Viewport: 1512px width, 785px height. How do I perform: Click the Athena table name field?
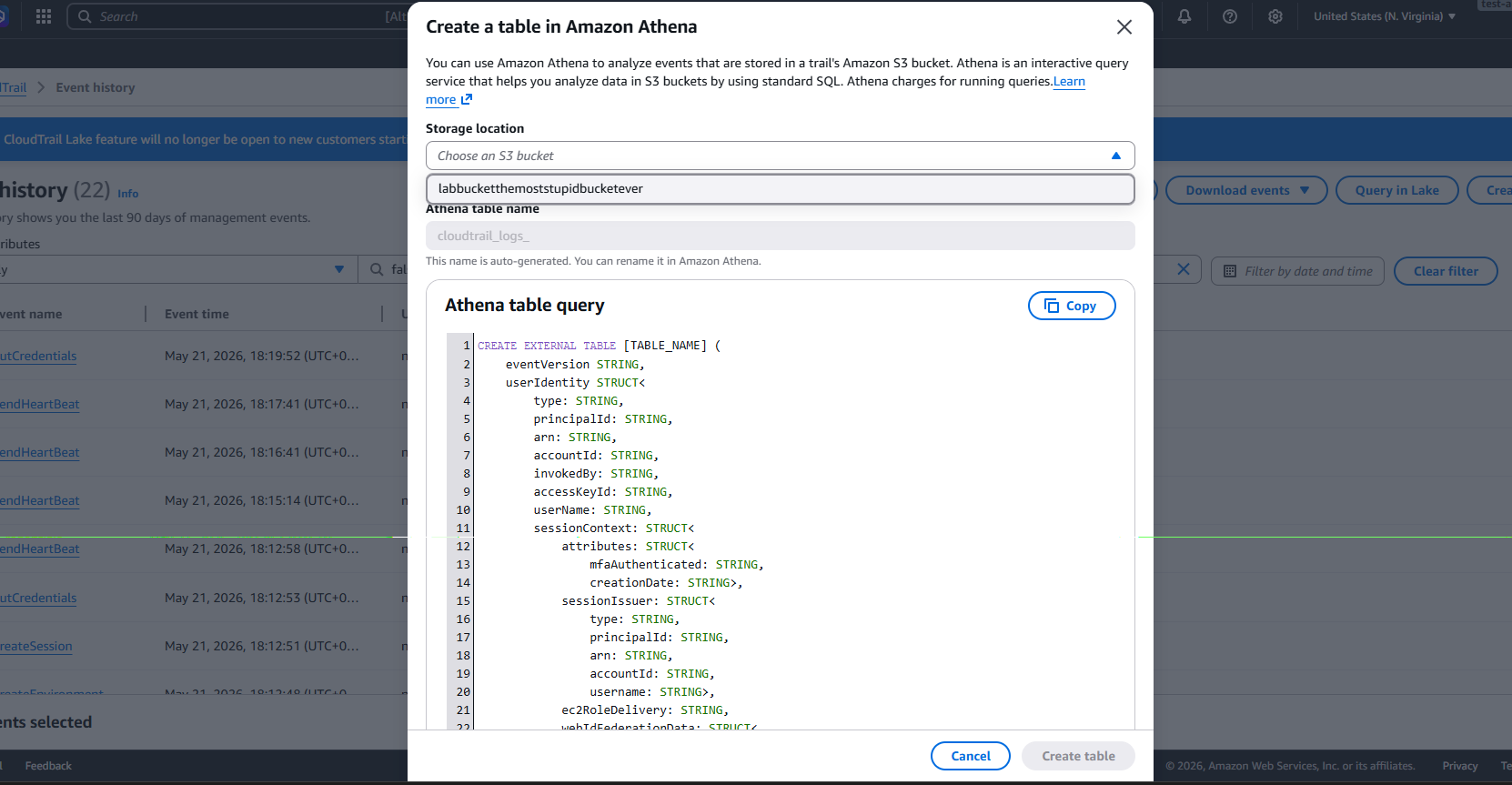pyautogui.click(x=781, y=236)
